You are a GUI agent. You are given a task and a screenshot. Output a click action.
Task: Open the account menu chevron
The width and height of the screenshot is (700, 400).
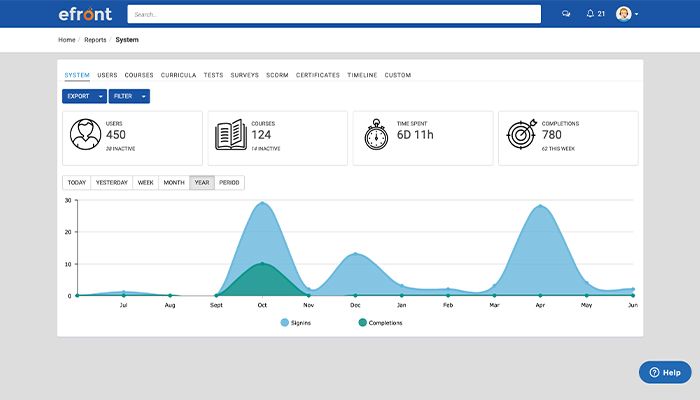637,15
